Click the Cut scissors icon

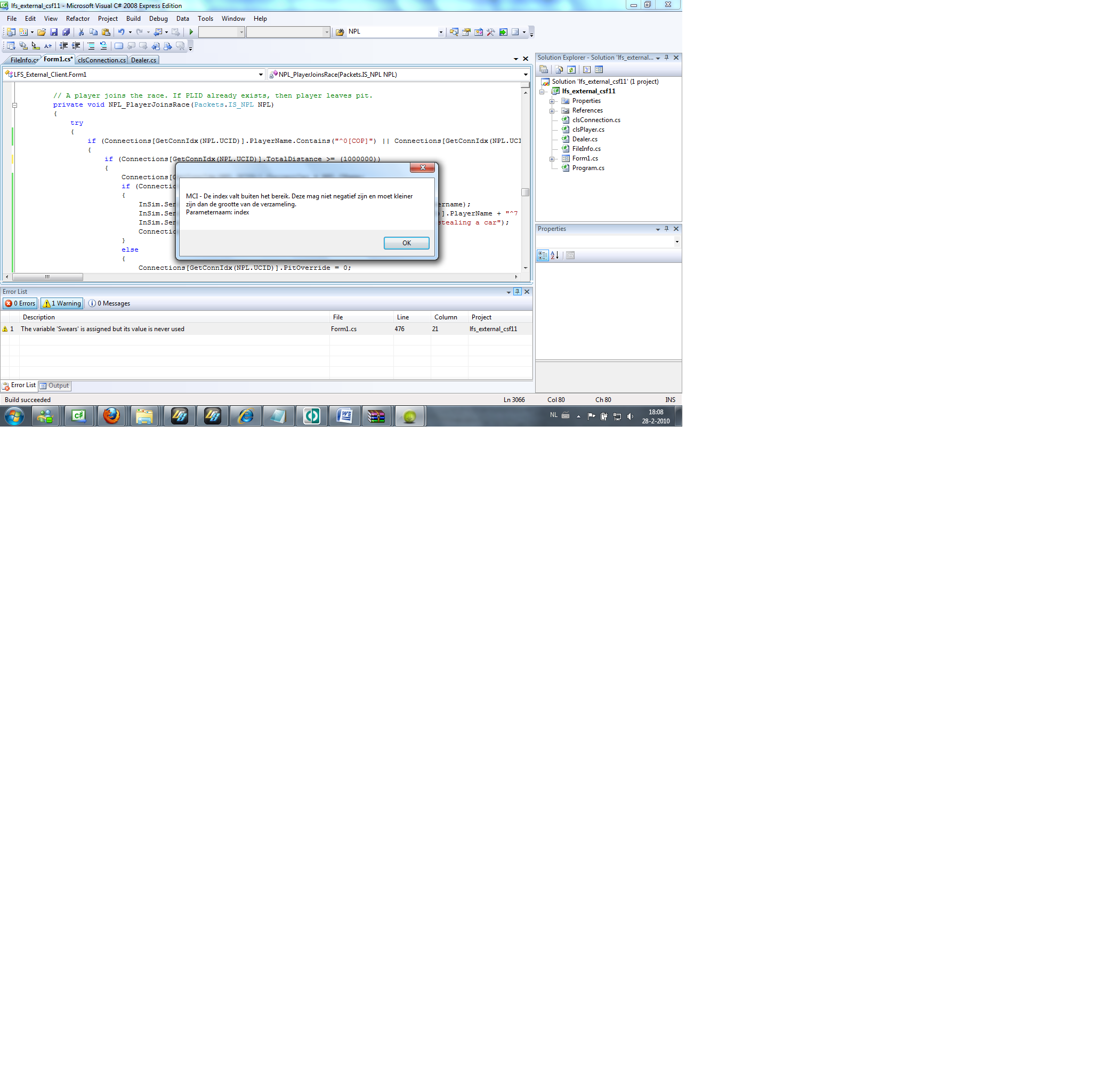tap(81, 33)
